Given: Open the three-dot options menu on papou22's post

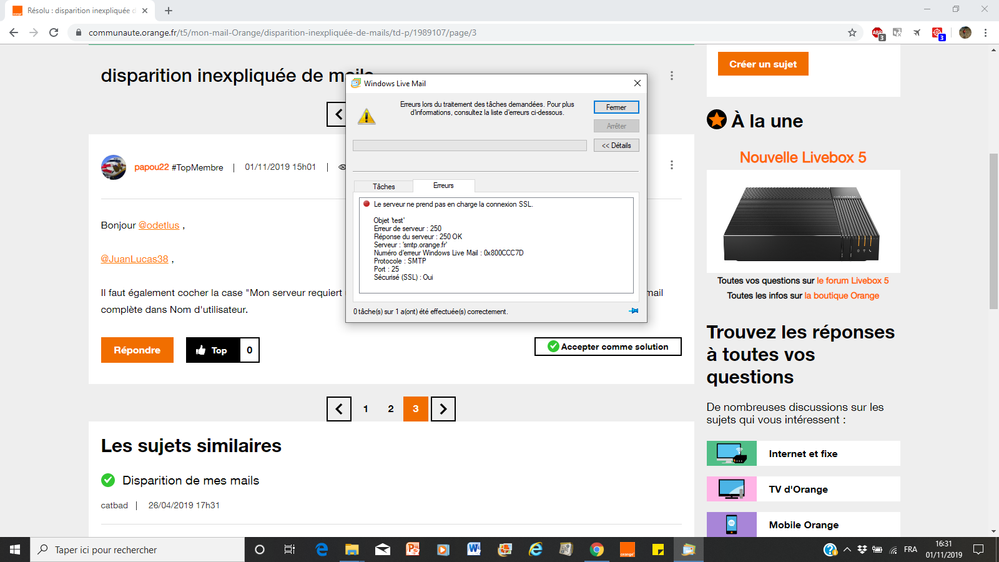Looking at the screenshot, I should (x=672, y=166).
